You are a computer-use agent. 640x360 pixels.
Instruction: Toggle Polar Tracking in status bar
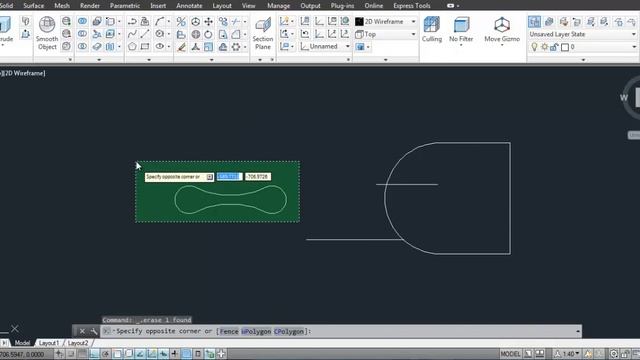click(106, 354)
